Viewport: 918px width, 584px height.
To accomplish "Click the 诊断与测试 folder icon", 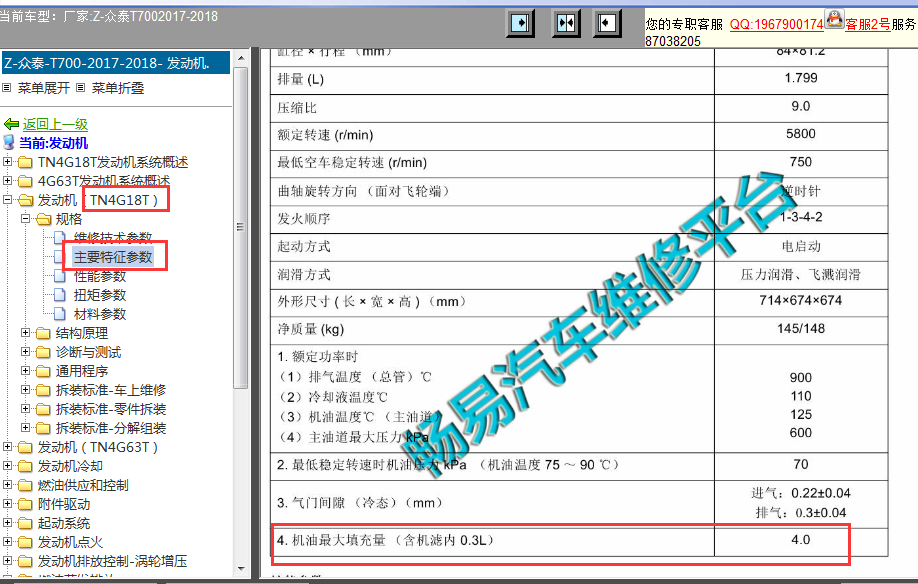I will pos(43,352).
